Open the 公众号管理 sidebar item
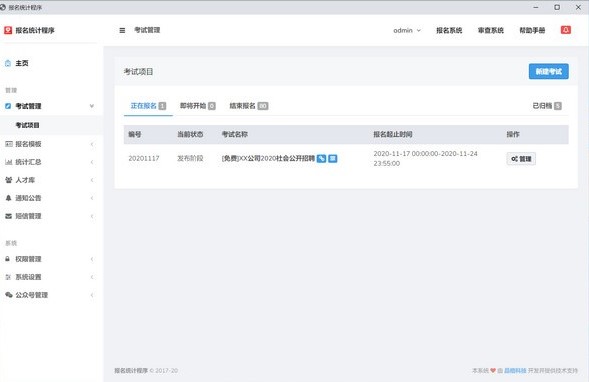 (x=51, y=295)
